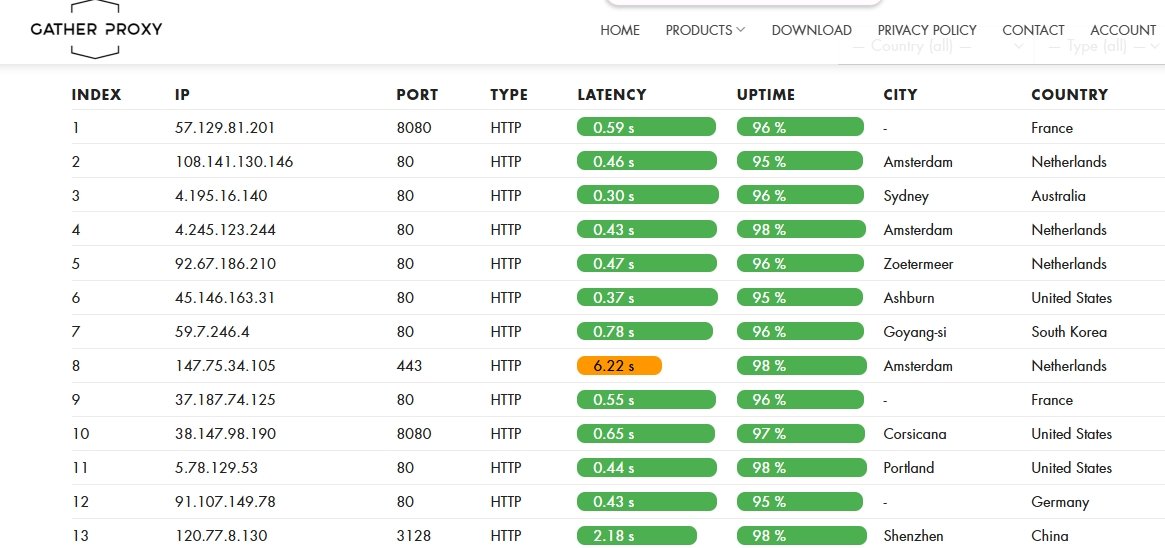
Task: Click the Gather Proxy logo
Action: pos(96,30)
